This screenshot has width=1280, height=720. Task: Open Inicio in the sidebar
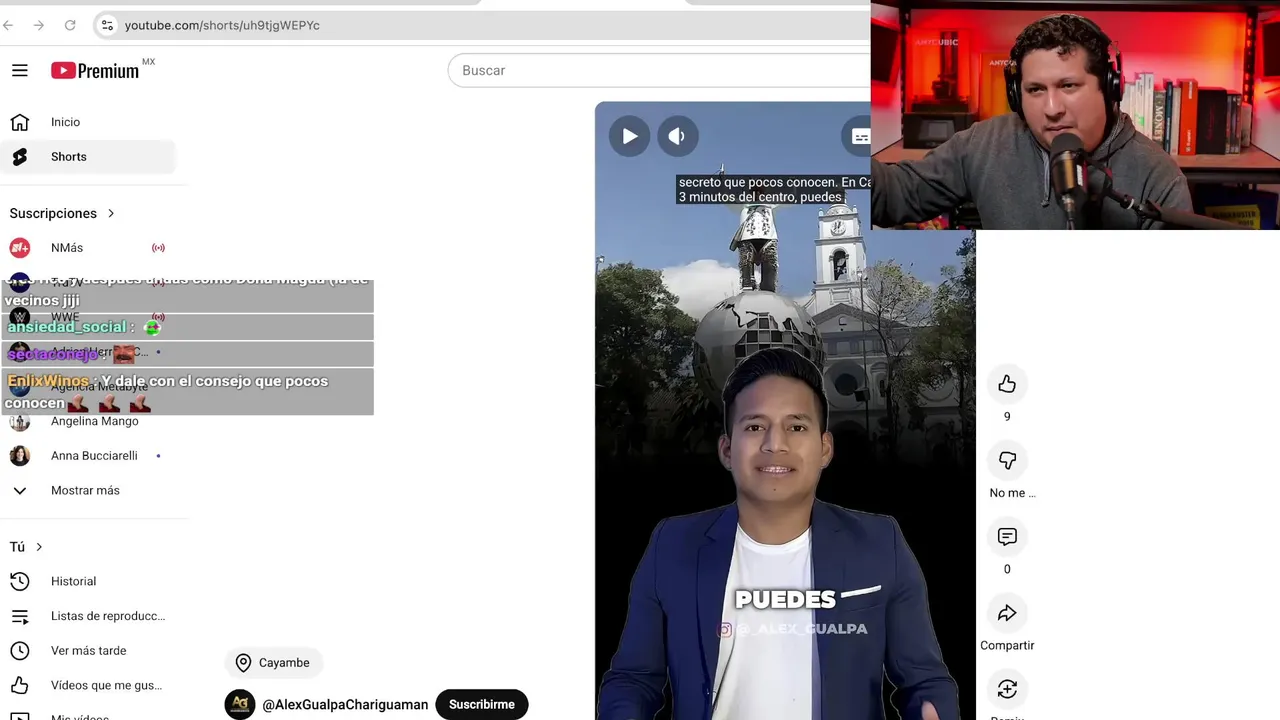pos(88,122)
